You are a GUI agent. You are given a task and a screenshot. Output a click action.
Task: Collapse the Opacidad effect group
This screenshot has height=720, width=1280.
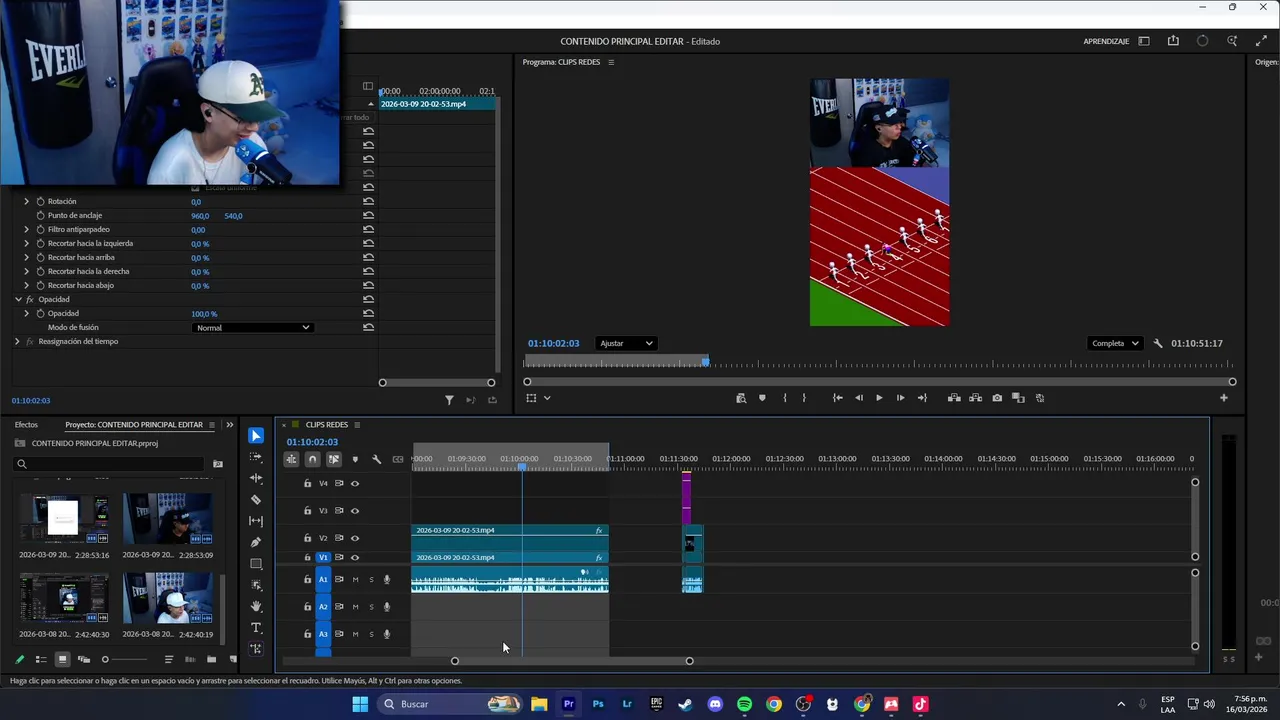pyautogui.click(x=18, y=299)
